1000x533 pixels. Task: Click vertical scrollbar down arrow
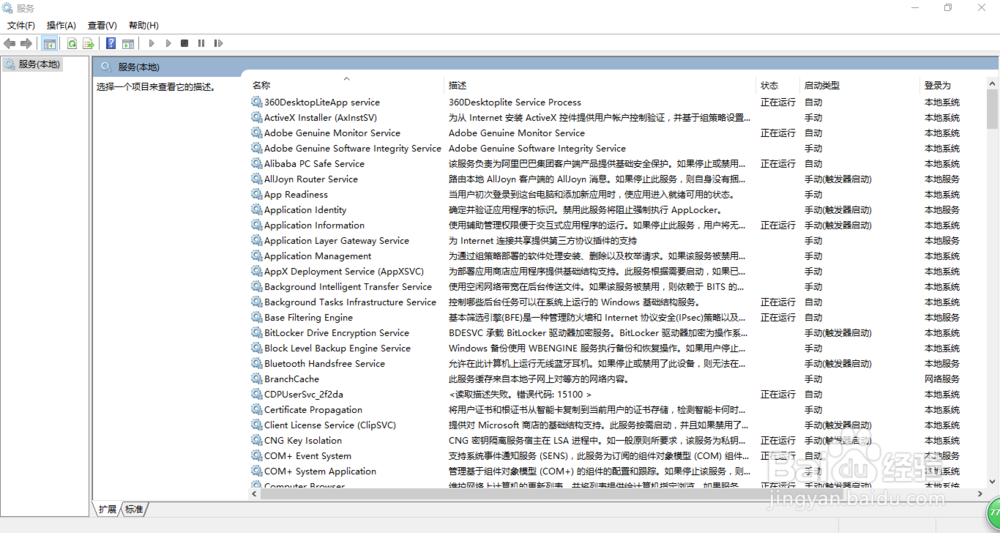[992, 482]
